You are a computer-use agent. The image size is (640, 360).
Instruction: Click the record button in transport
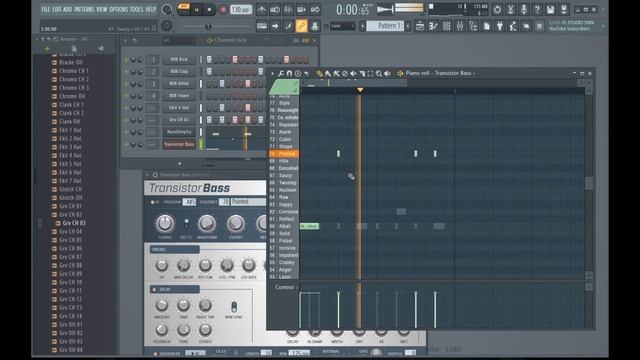coord(223,9)
